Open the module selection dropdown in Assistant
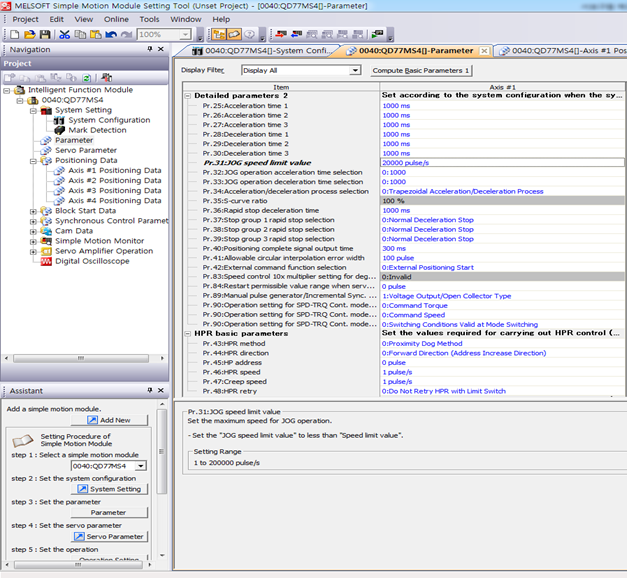 (x=140, y=466)
